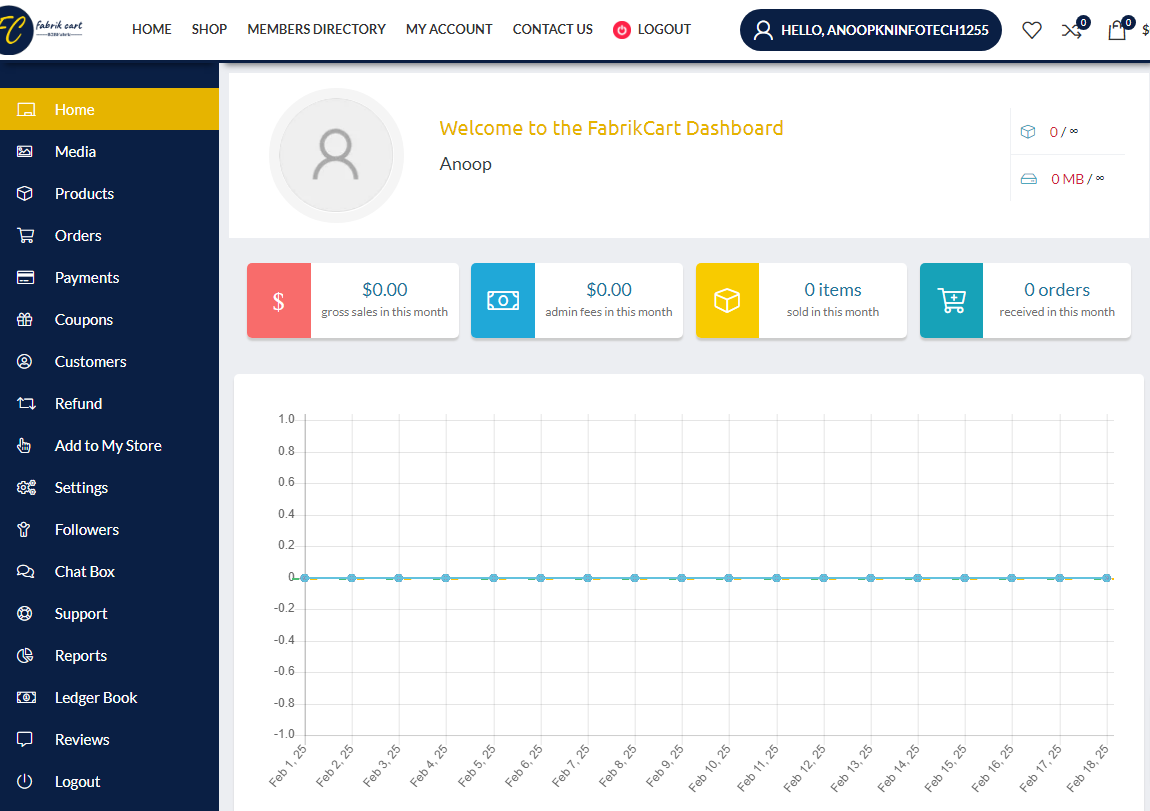The width and height of the screenshot is (1150, 811).
Task: View Followers in the sidebar
Action: 87,529
